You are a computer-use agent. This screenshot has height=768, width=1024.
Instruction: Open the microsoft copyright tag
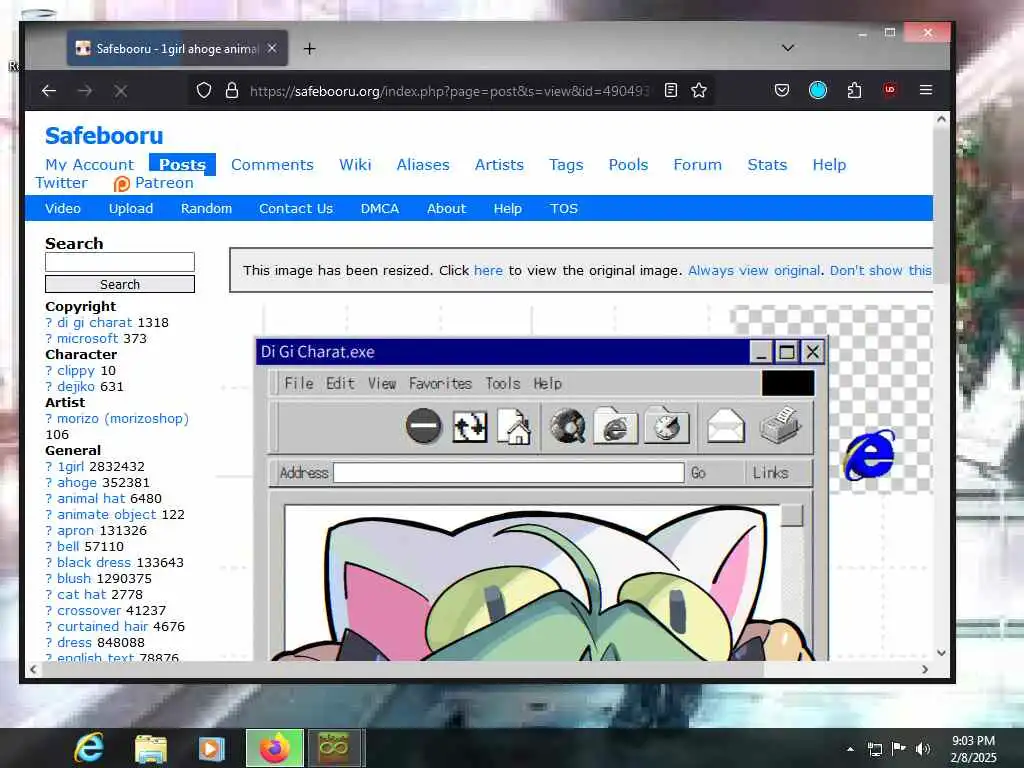click(88, 338)
